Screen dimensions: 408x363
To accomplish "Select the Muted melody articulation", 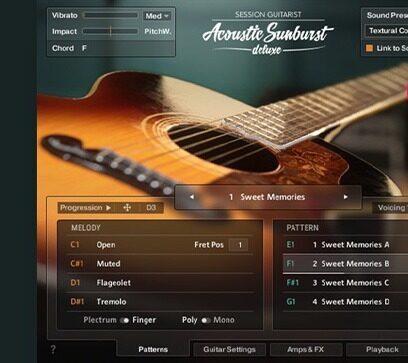I will (108, 264).
